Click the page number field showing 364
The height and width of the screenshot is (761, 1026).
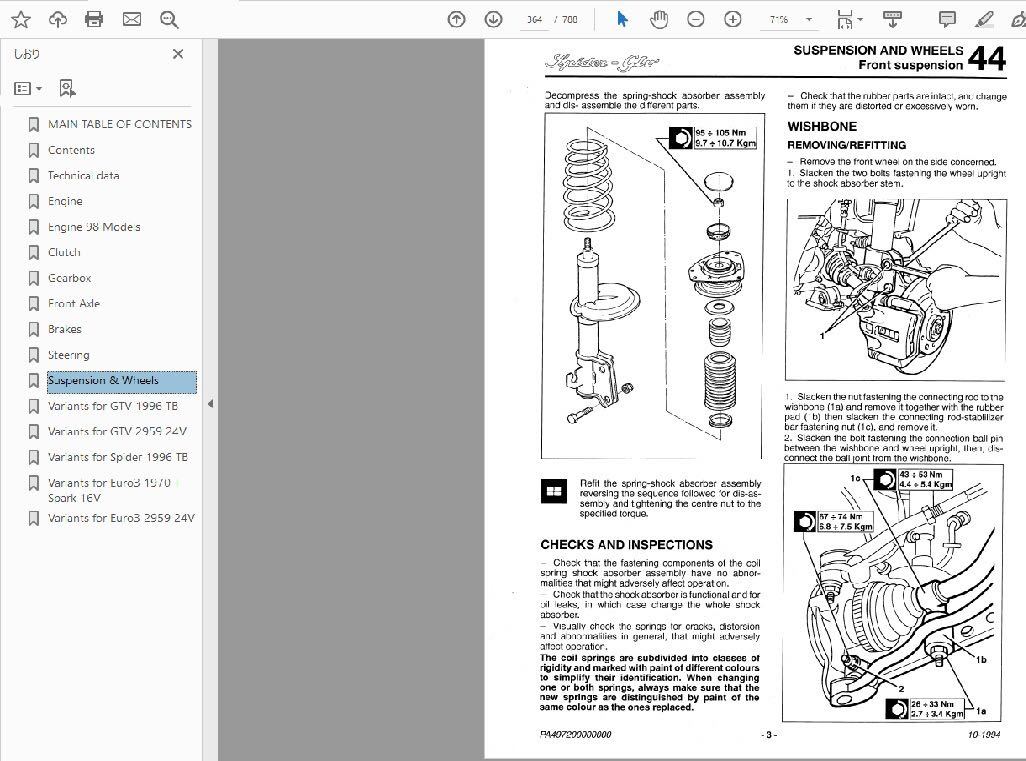point(535,20)
